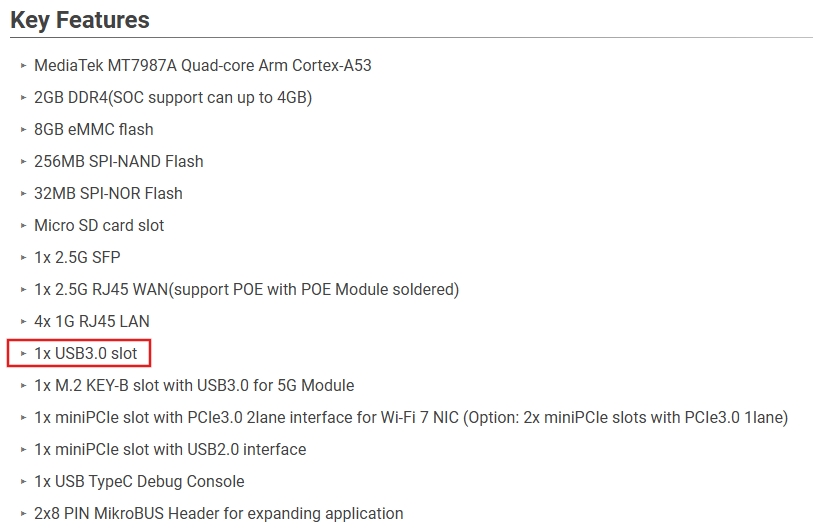Image resolution: width=813 pixels, height=532 pixels.
Task: Click the bullet arrow next to USB TypeC Debug Console
Action: coord(23,482)
